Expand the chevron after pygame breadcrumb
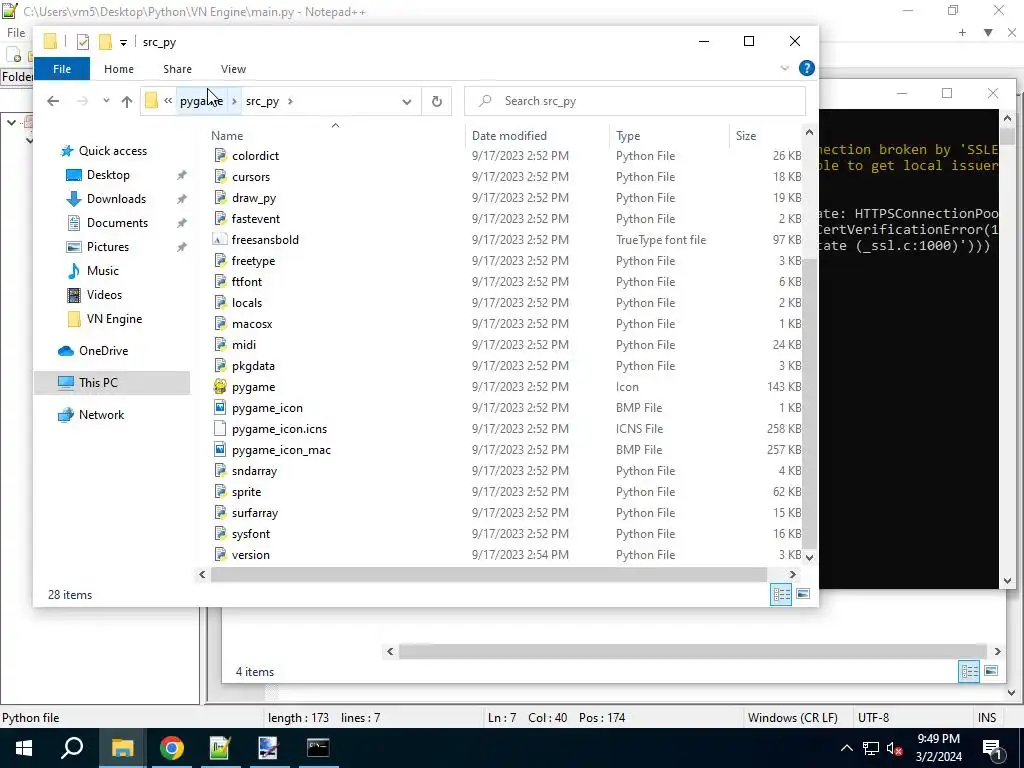The width and height of the screenshot is (1024, 768). (234, 101)
